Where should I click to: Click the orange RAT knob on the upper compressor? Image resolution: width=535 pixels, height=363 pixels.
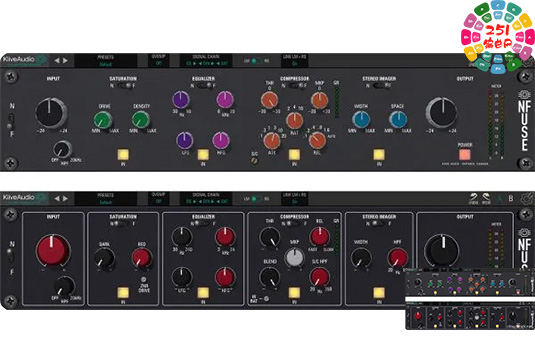point(294,120)
